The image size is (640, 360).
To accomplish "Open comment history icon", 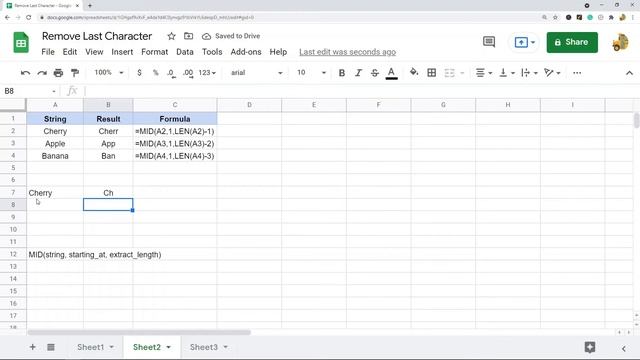I will 489,42.
